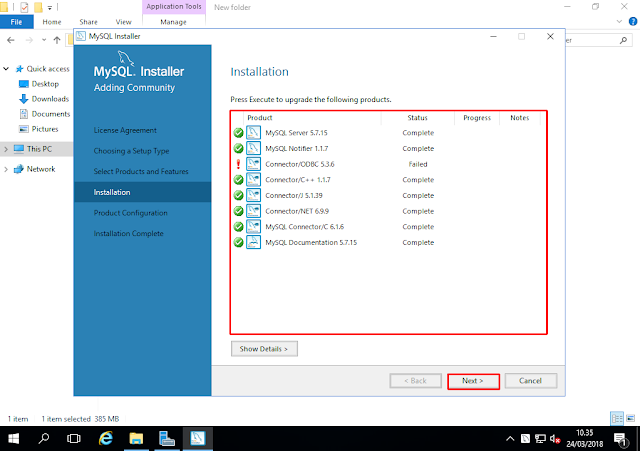Click the MySQL Connector/C 6.1.6 product icon

(253, 227)
